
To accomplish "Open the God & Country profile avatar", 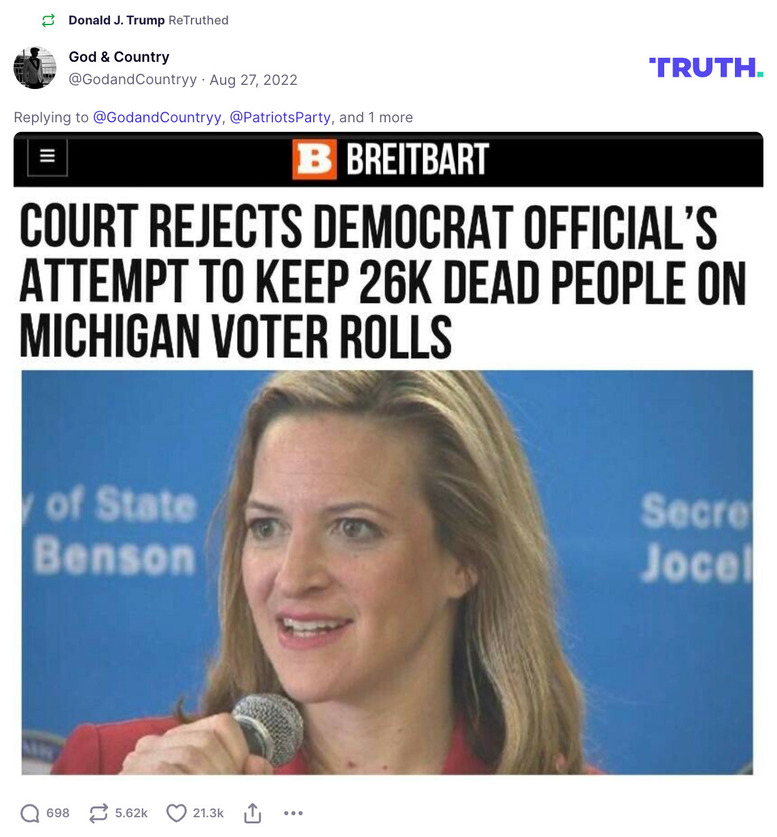I will pos(35,68).
